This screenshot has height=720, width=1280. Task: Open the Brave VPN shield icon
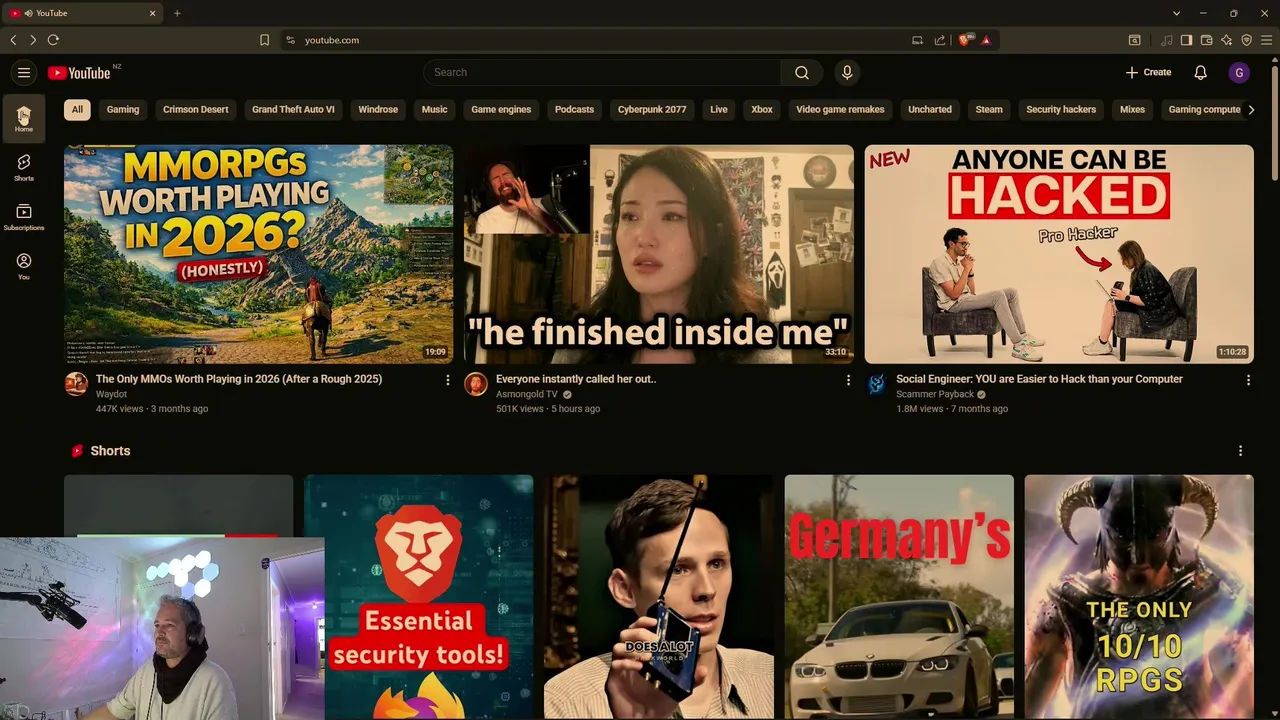tap(1246, 40)
